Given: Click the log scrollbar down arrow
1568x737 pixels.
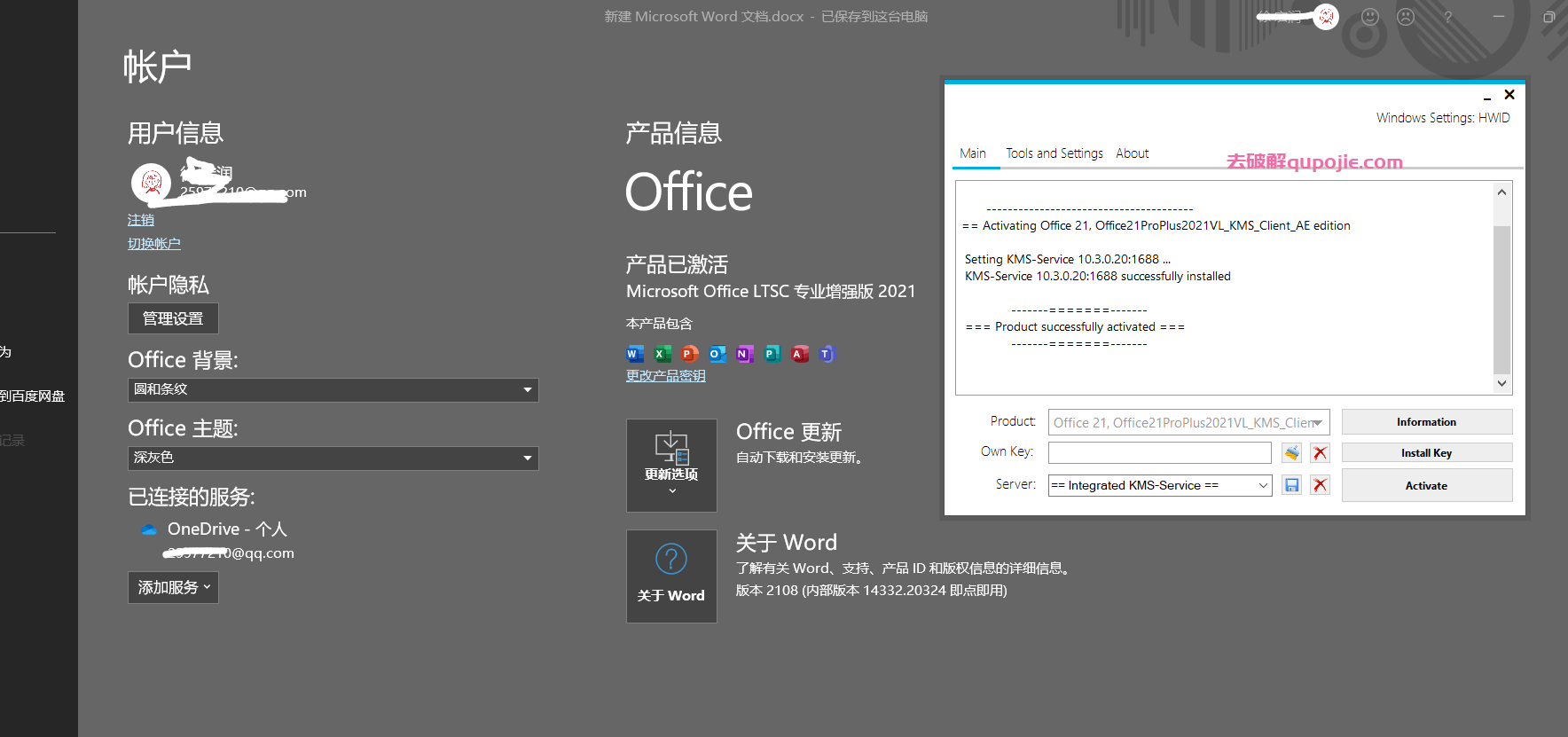Looking at the screenshot, I should click(1501, 383).
